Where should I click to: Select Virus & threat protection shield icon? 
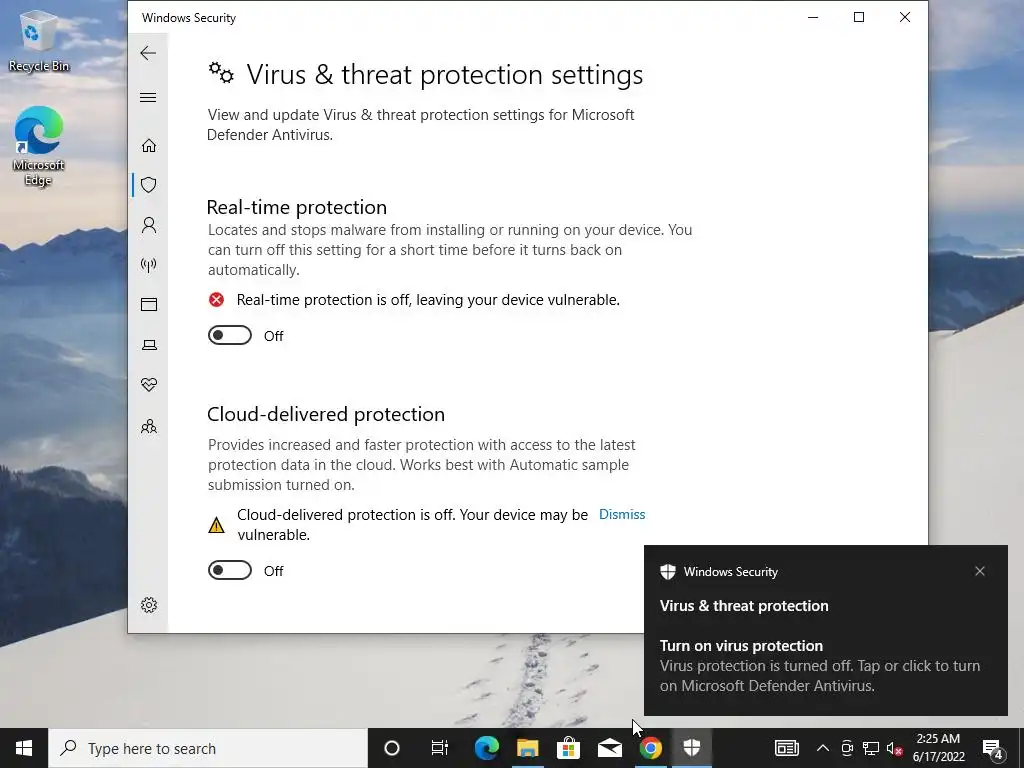[149, 185]
